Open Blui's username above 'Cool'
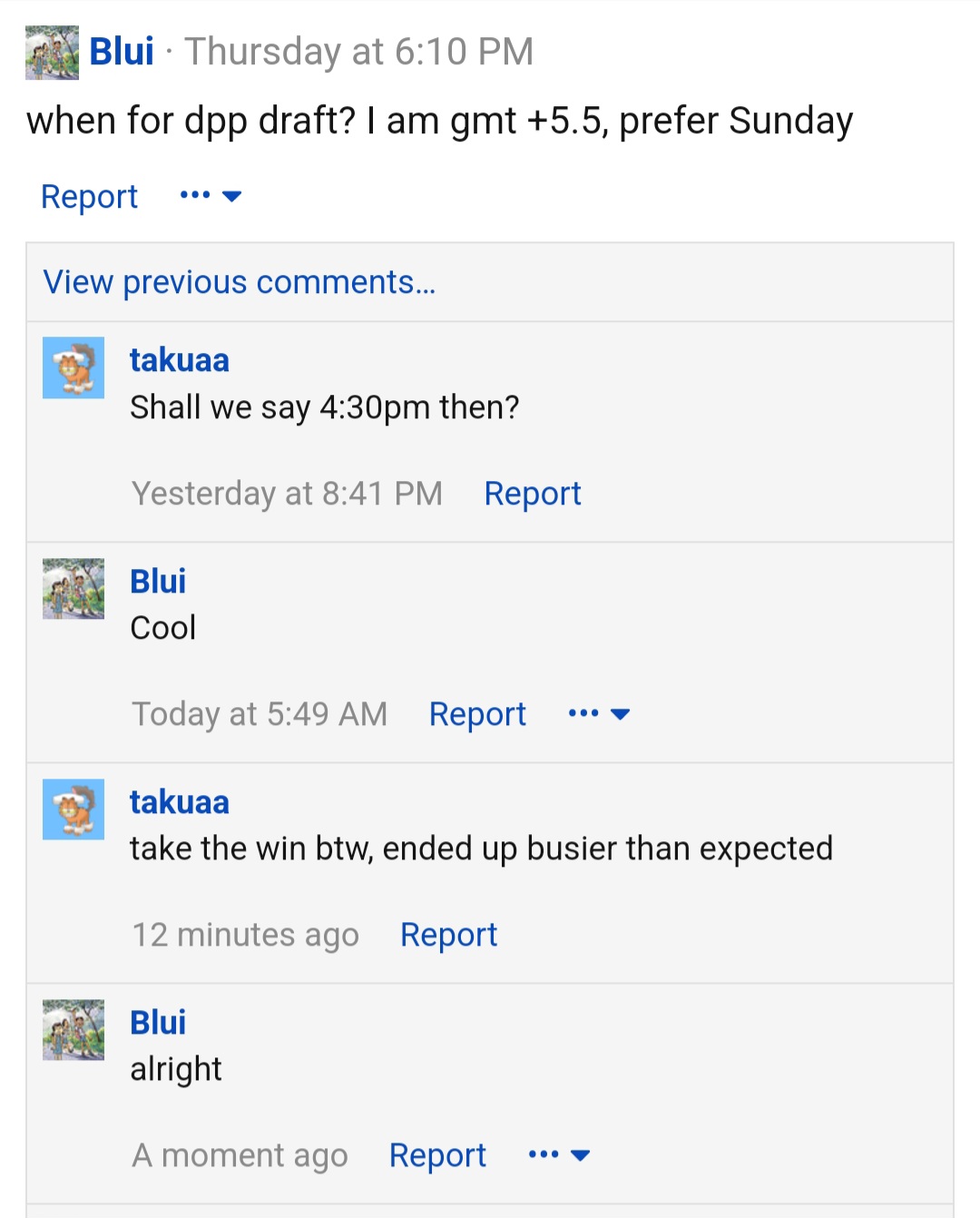 158,581
